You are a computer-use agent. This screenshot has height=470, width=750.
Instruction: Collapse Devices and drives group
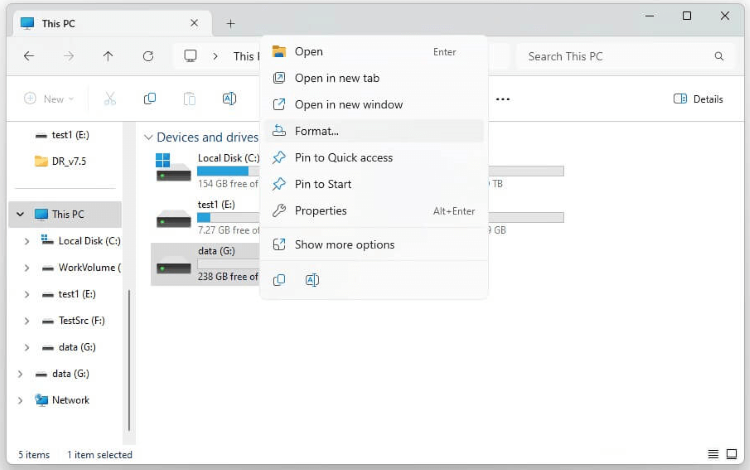coord(148,138)
